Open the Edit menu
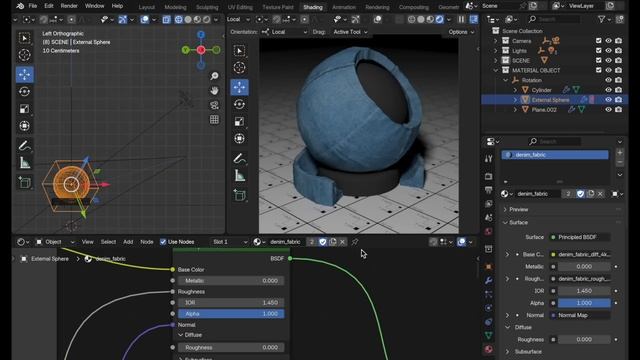Image resolution: width=640 pixels, height=360 pixels. pos(49,6)
